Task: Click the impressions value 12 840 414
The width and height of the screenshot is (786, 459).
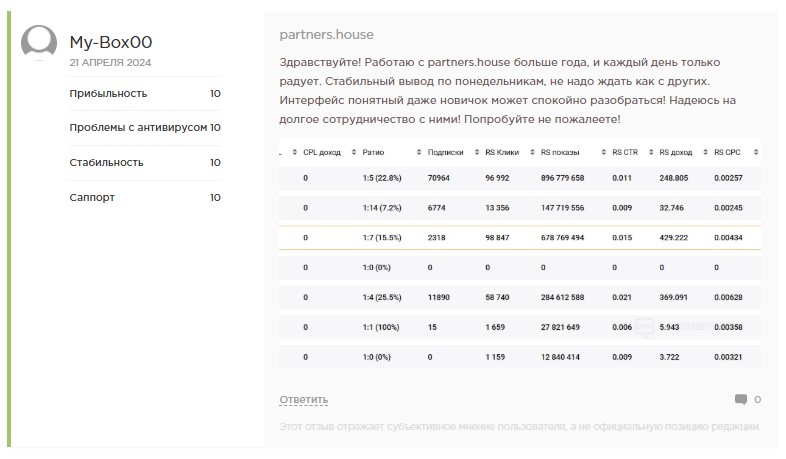Action: (560, 357)
